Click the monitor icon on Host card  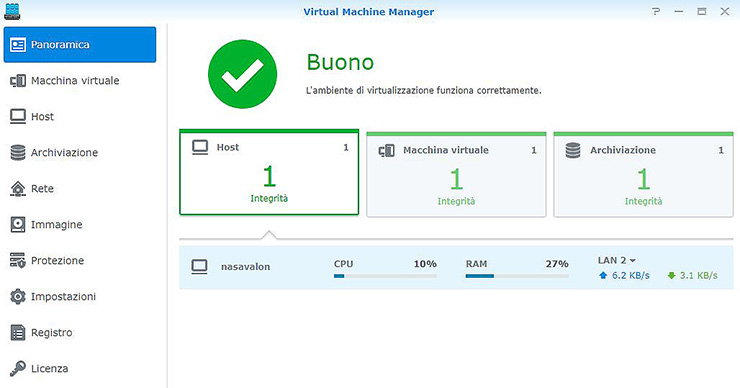(x=200, y=147)
